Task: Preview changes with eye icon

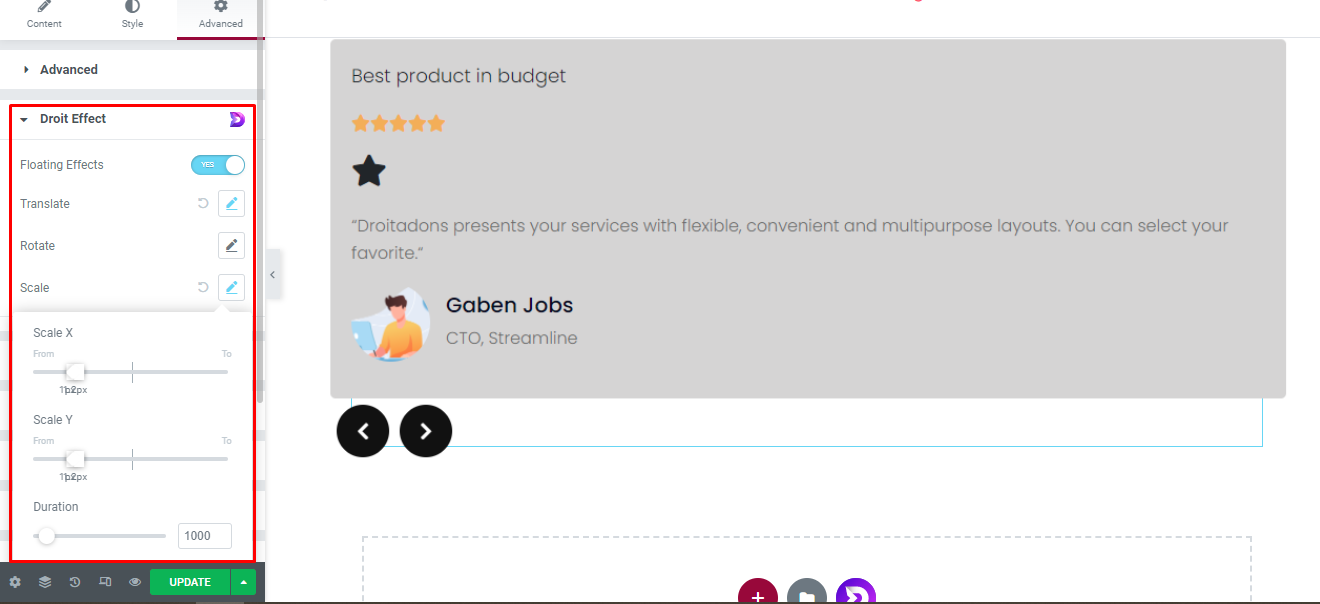Action: (x=135, y=582)
